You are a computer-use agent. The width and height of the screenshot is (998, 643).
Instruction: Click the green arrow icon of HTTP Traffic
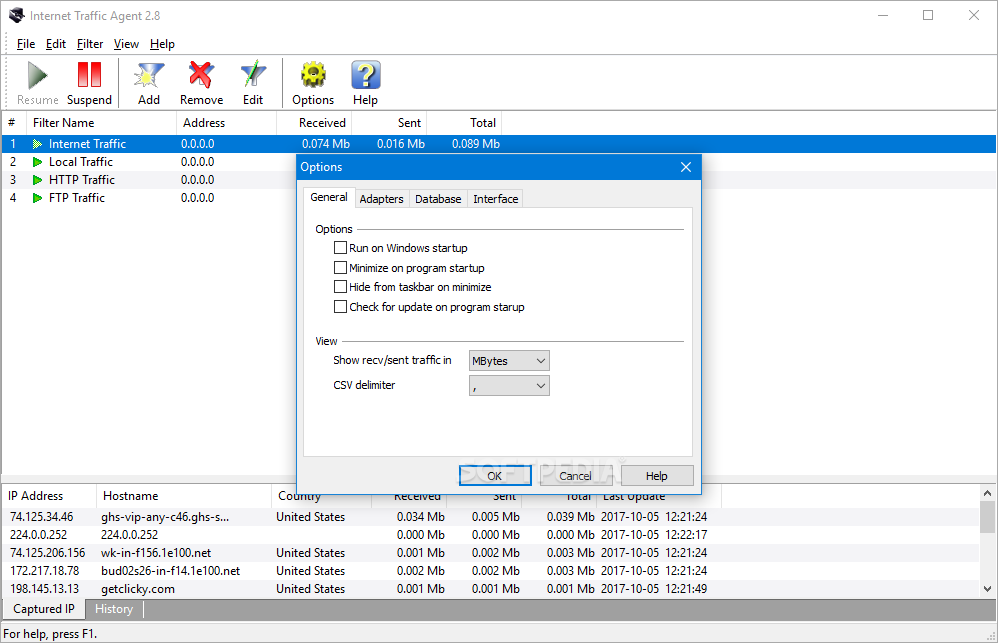38,180
